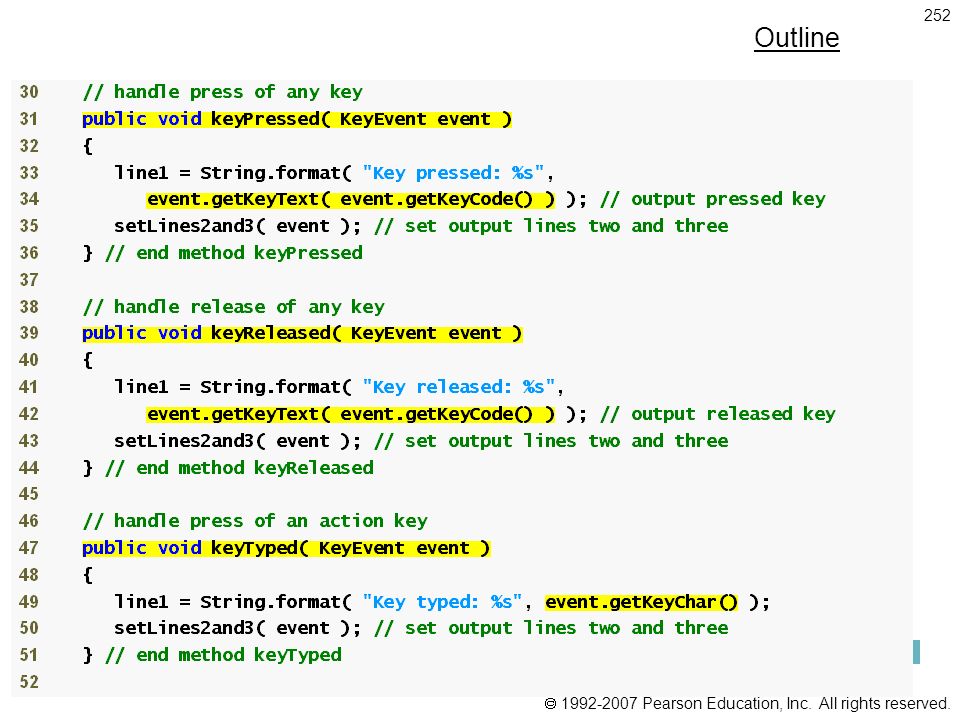Click the "// output released key" comment
Screen dimensions: 960x720
click(718, 414)
